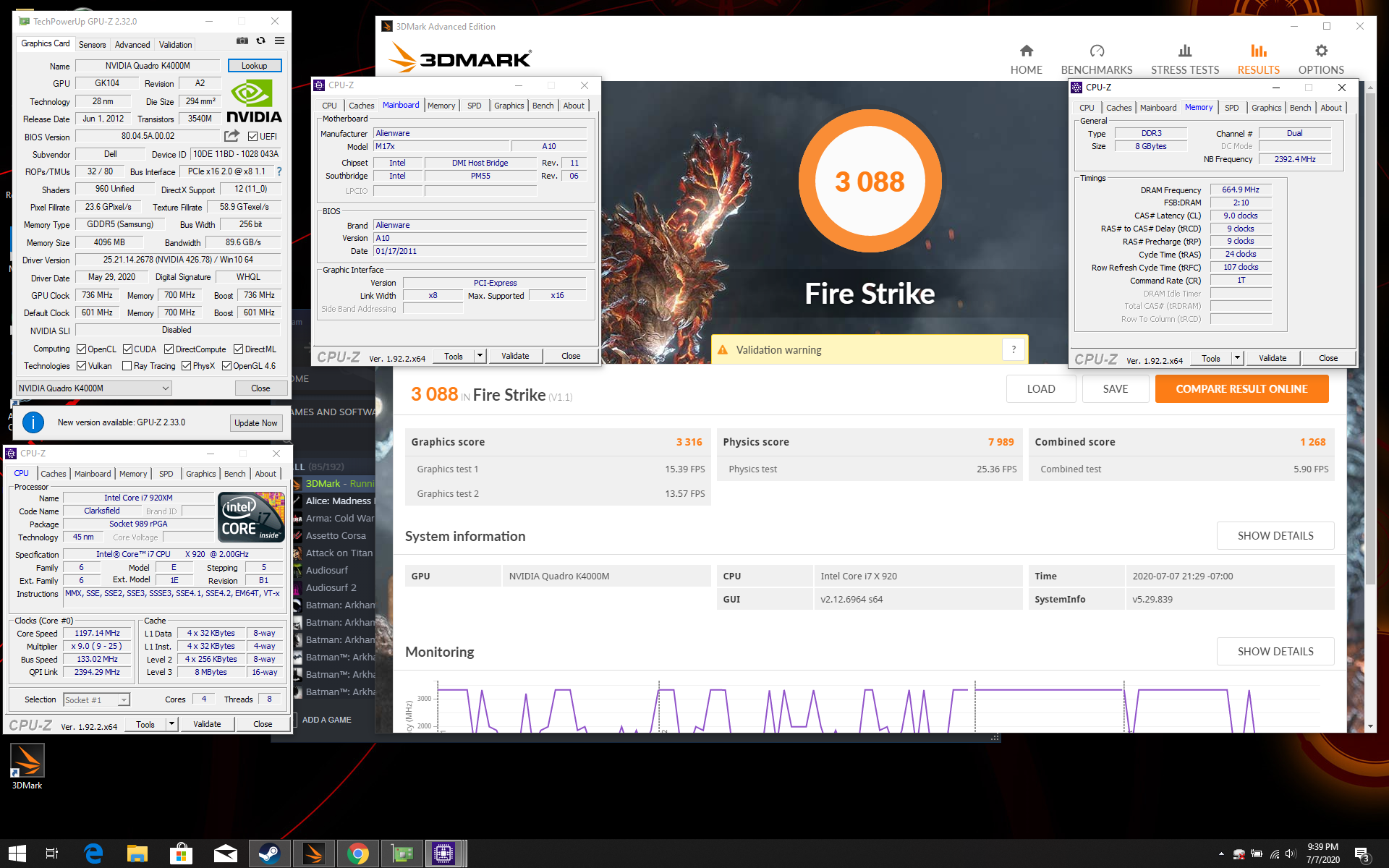
Task: Open the Advanced tab in GPU-Z
Action: click(x=132, y=45)
